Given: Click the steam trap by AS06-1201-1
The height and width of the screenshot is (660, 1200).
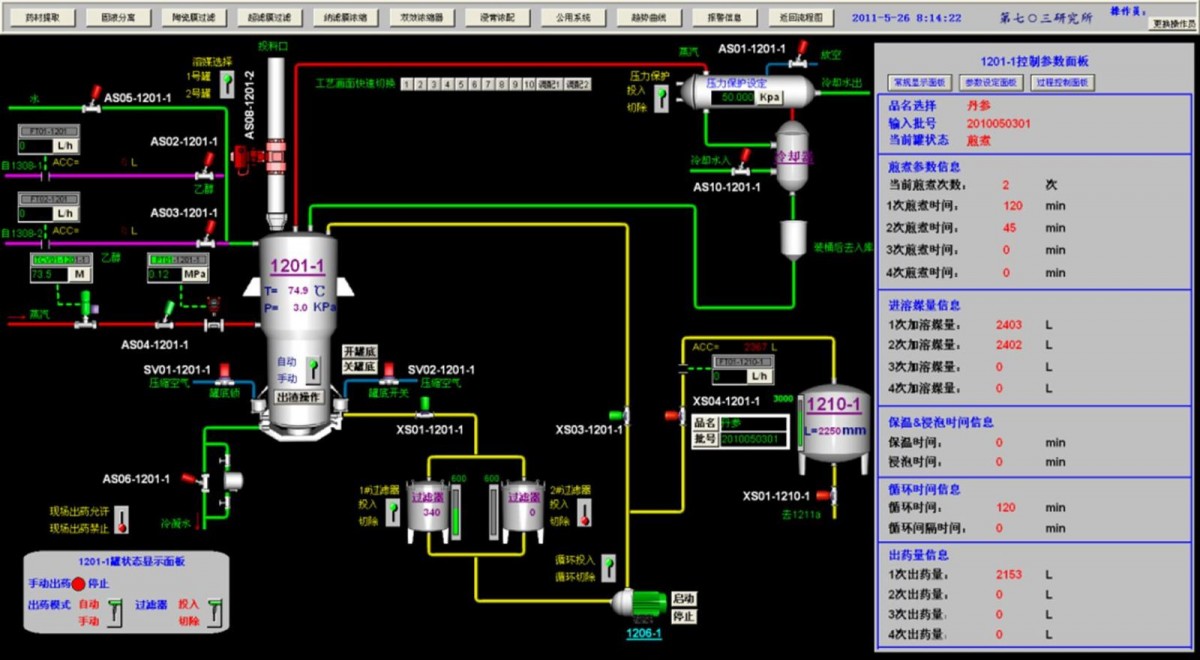Looking at the screenshot, I should click(x=233, y=481).
